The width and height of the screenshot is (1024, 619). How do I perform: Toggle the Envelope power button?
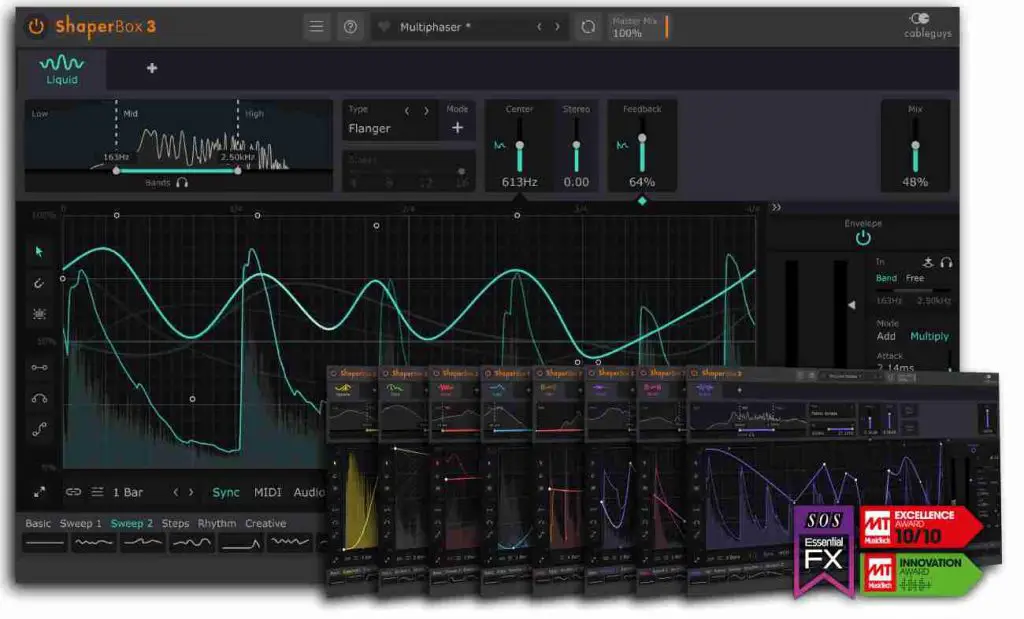pyautogui.click(x=863, y=238)
